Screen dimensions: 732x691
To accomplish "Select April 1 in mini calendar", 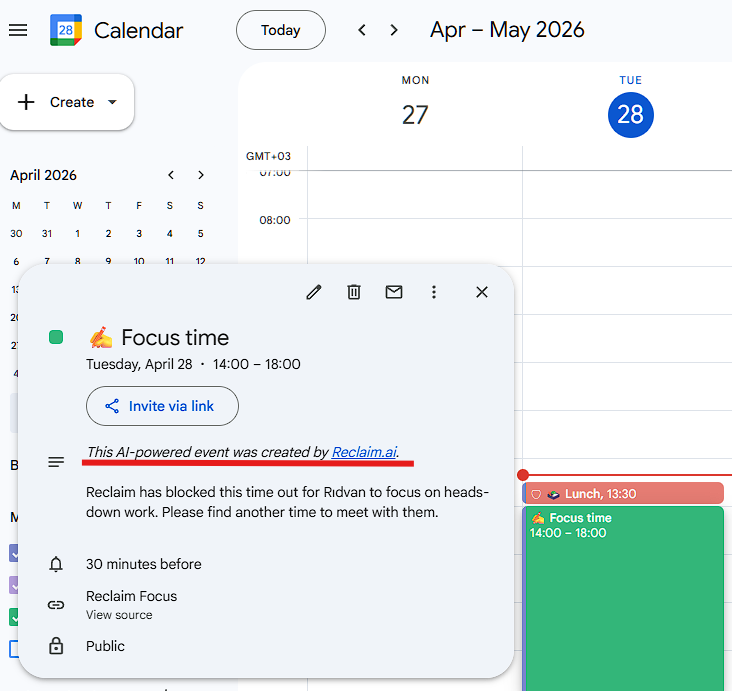I will coord(77,233).
